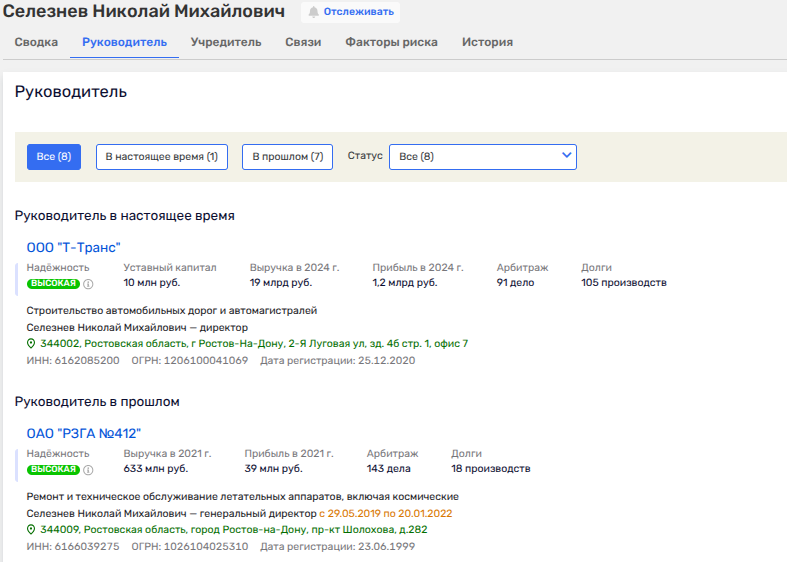Select the В прошлом (7) filter
The width and height of the screenshot is (787, 562).
(x=287, y=157)
